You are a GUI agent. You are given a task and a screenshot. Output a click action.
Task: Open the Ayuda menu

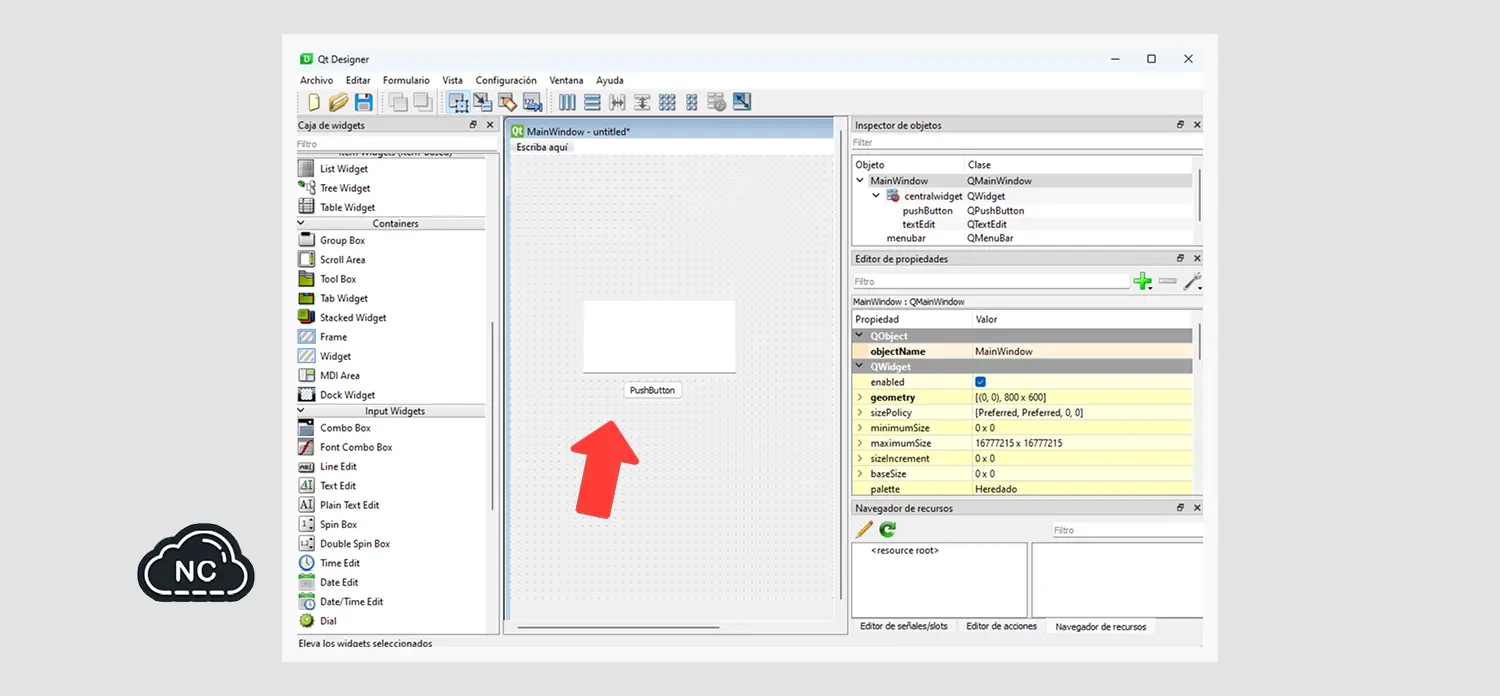[x=610, y=80]
